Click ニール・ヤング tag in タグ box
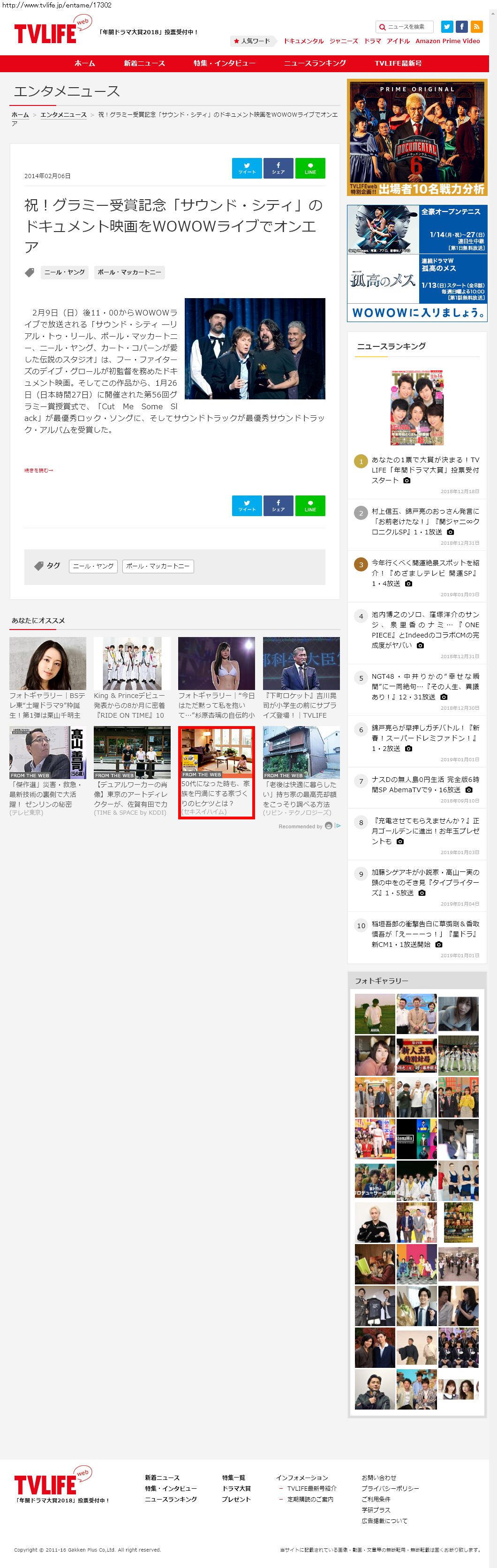 pyautogui.click(x=93, y=566)
